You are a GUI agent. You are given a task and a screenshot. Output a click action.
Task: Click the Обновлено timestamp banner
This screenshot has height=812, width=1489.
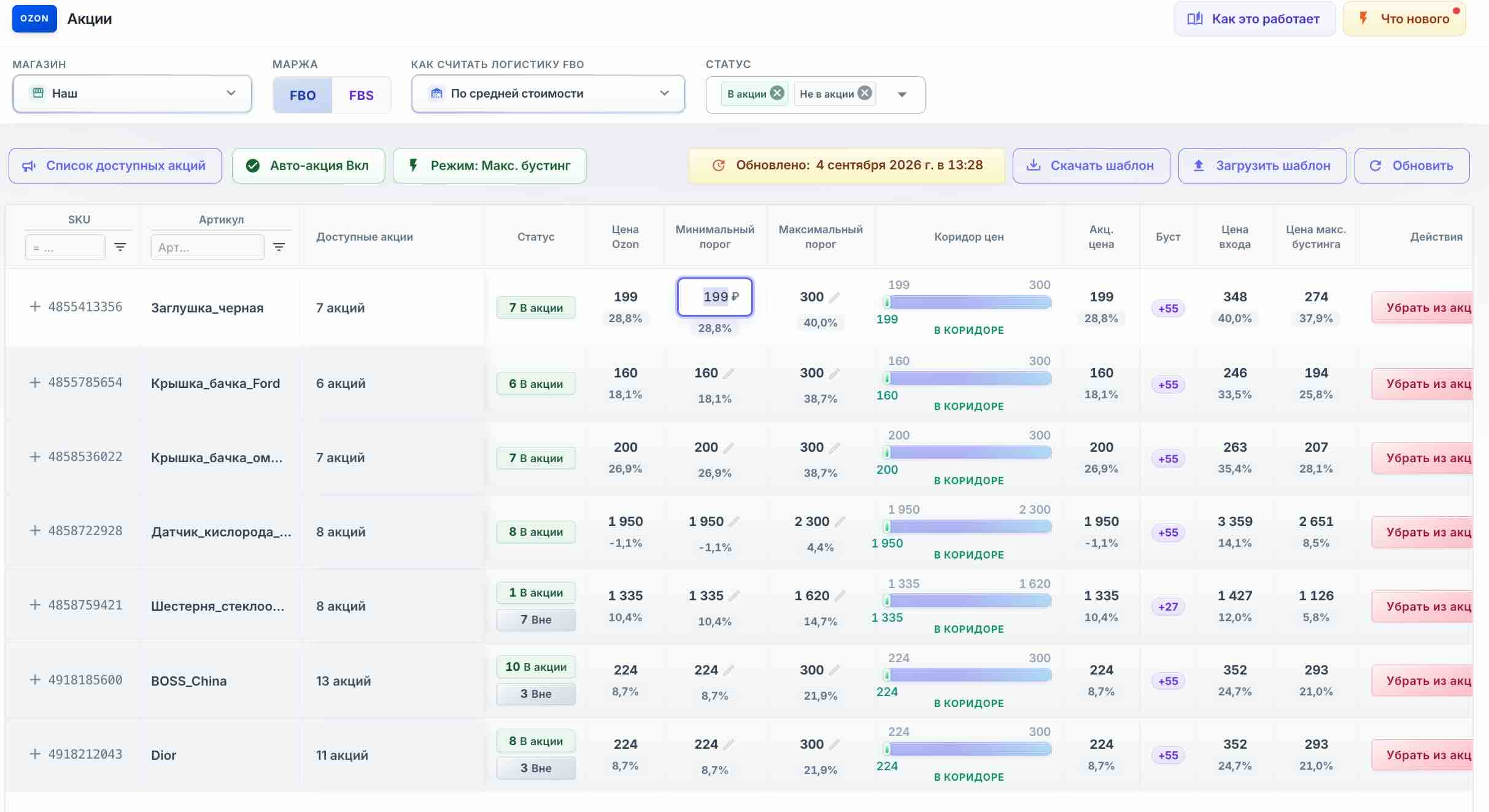pyautogui.click(x=847, y=166)
